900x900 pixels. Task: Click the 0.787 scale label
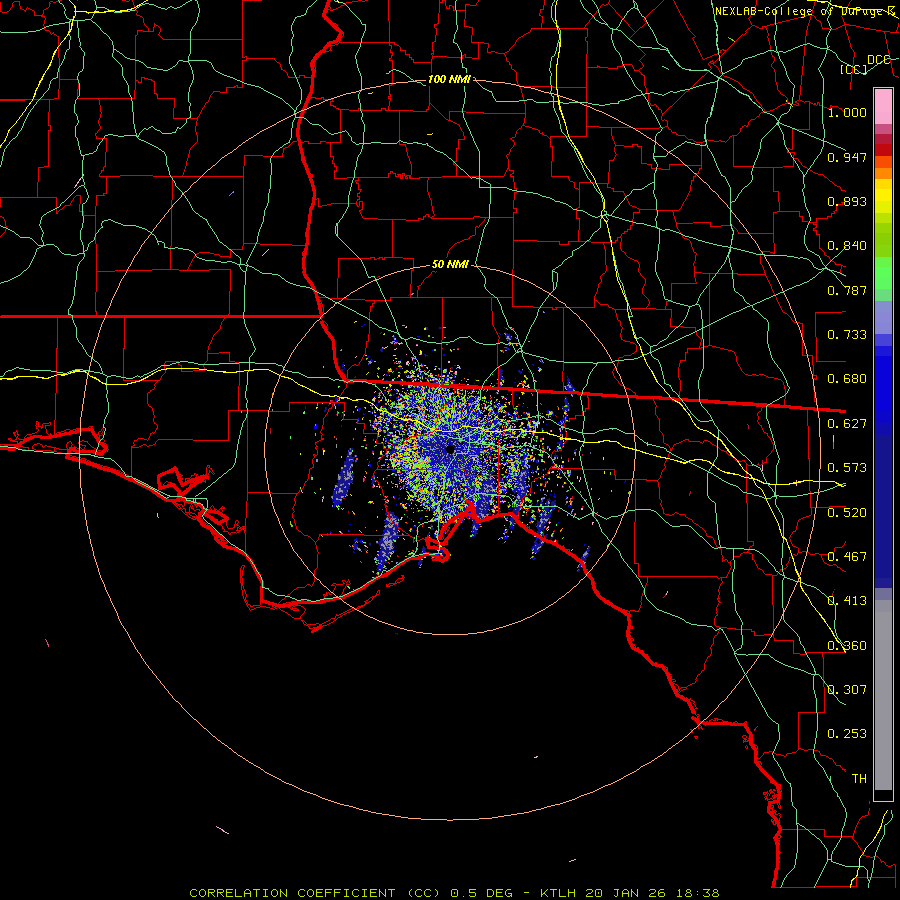pyautogui.click(x=847, y=290)
